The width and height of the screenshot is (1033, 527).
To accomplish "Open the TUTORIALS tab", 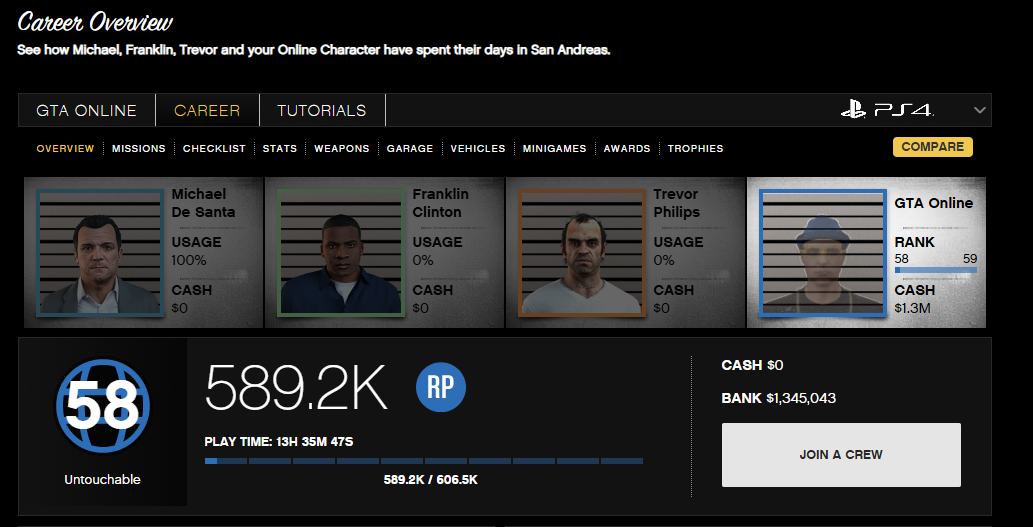I will coord(322,110).
